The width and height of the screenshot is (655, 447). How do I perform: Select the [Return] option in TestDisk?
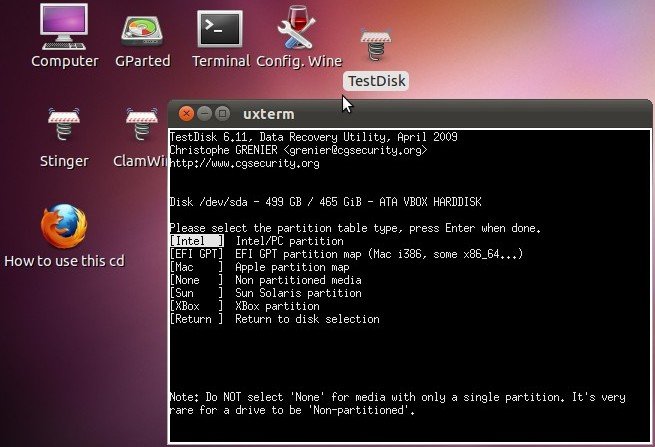click(197, 319)
